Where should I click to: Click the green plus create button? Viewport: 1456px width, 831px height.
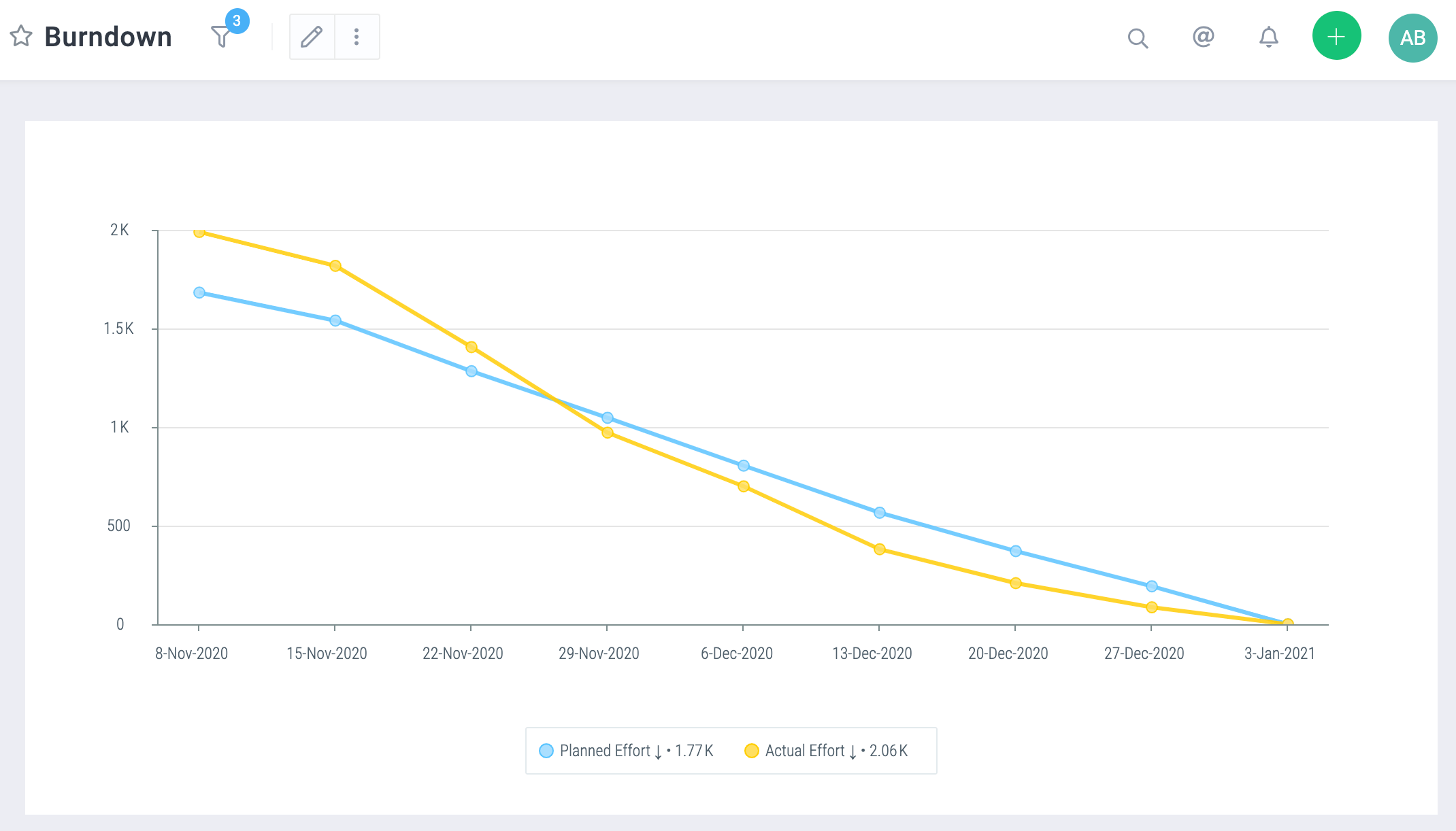pyautogui.click(x=1336, y=36)
